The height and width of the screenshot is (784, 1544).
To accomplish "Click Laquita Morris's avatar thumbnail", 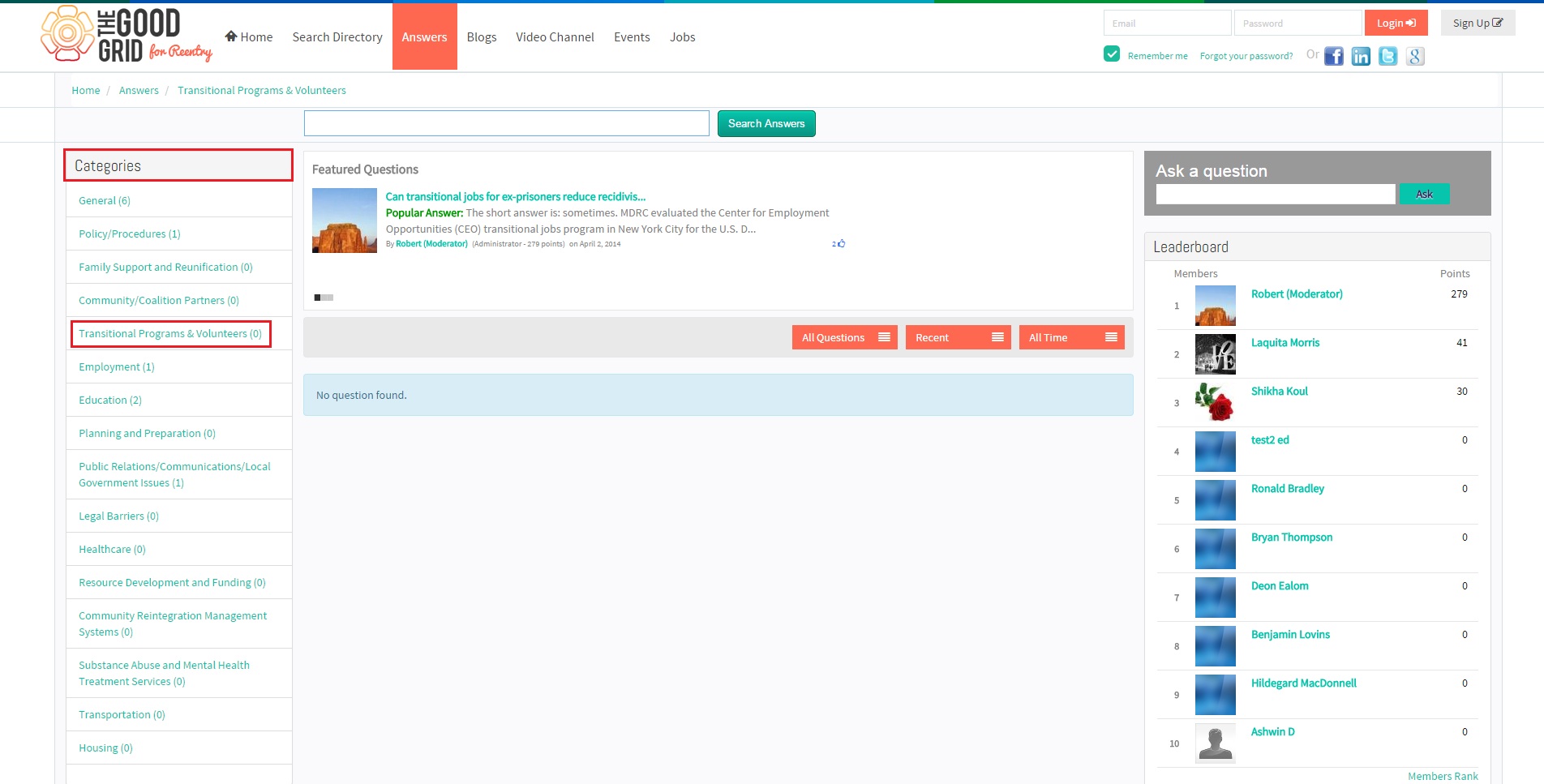I will (x=1216, y=354).
